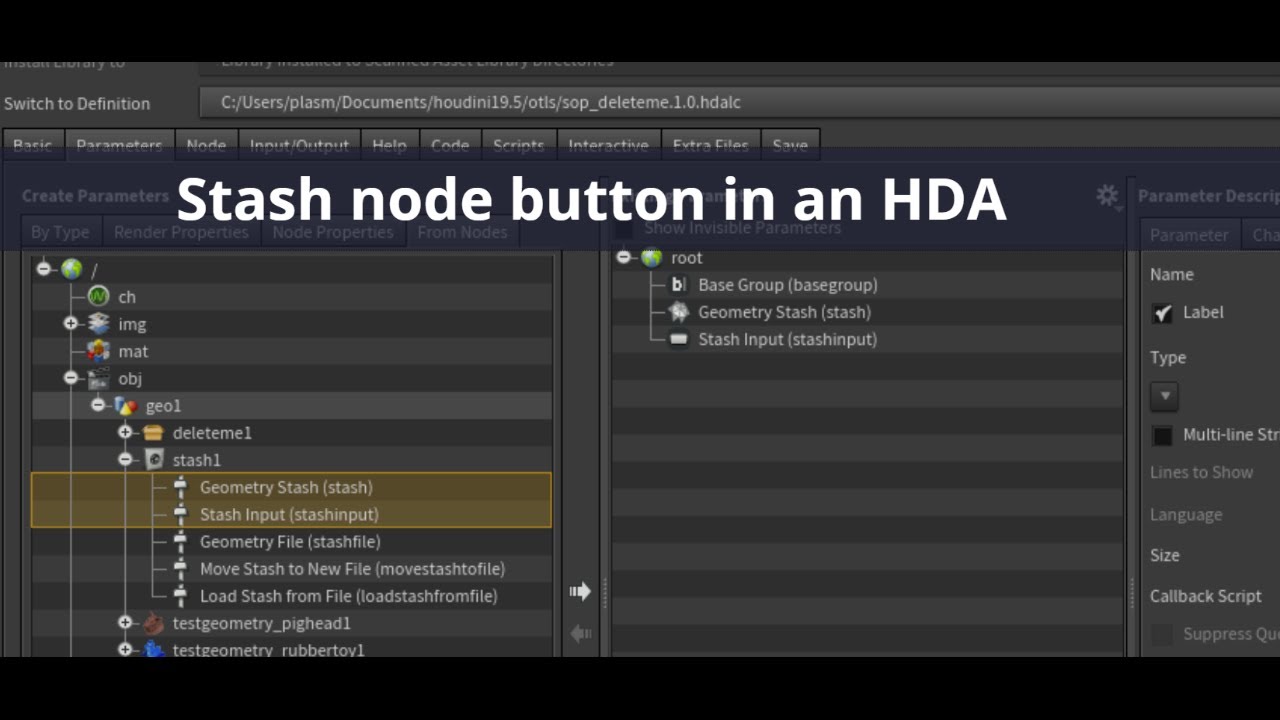The height and width of the screenshot is (720, 1280).
Task: Click the Switch to Definition path field
Action: point(739,102)
